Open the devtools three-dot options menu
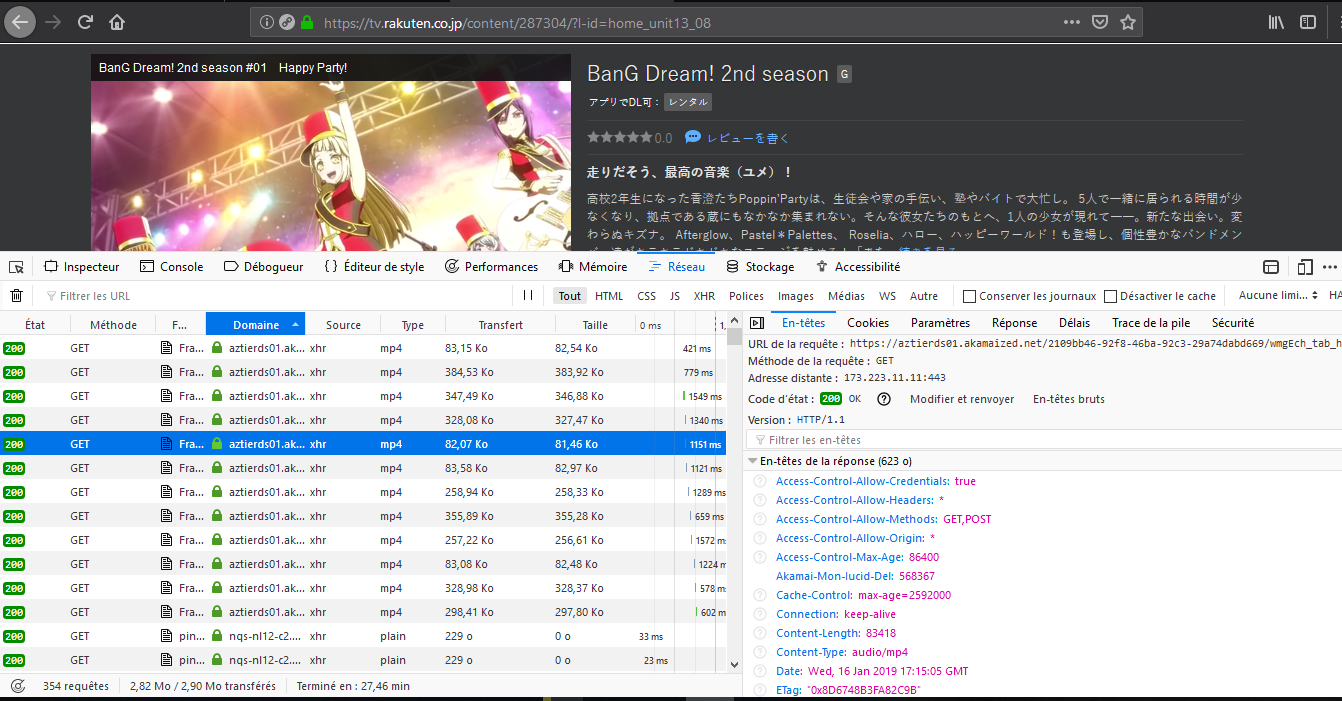Screen dimensions: 1342x701 1329,267
